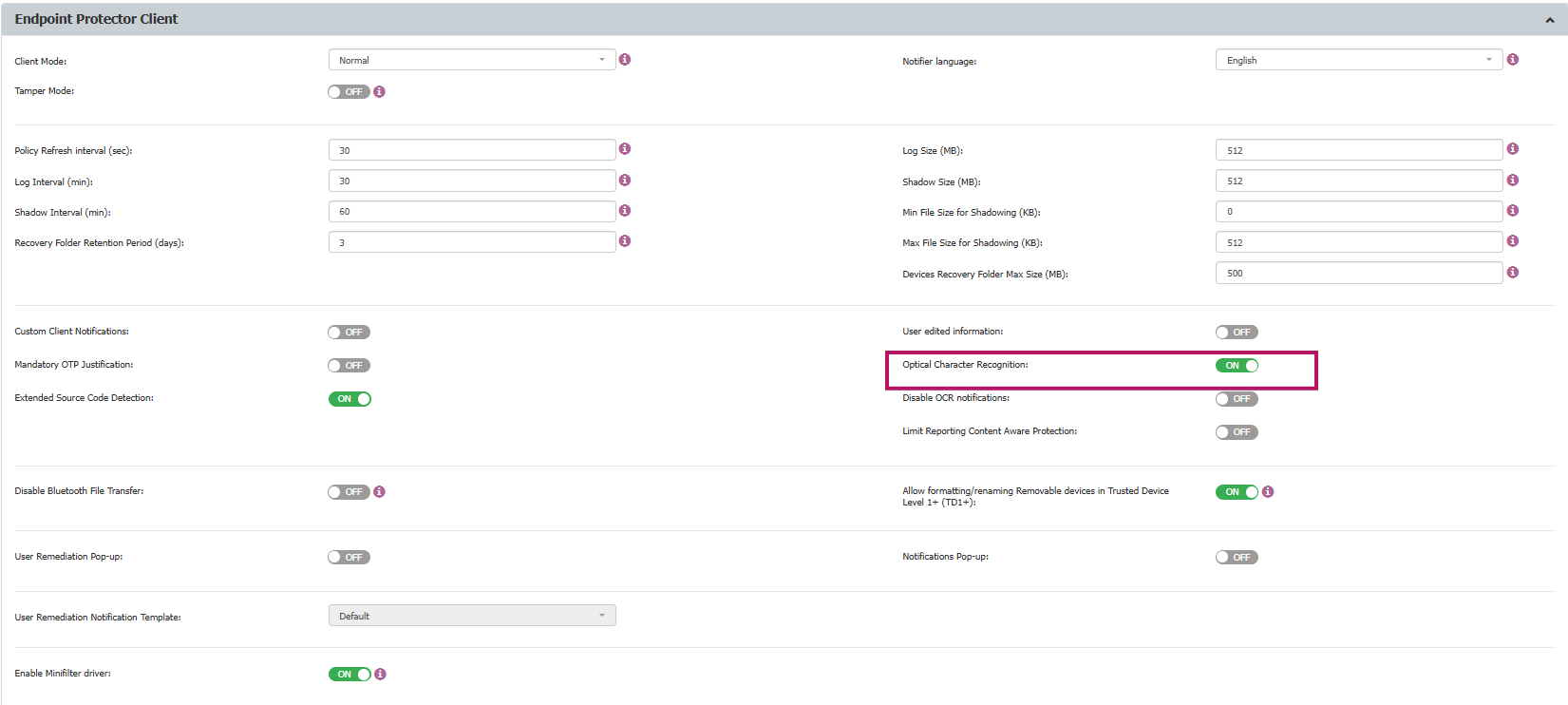Open the Client Mode dropdown

point(472,60)
